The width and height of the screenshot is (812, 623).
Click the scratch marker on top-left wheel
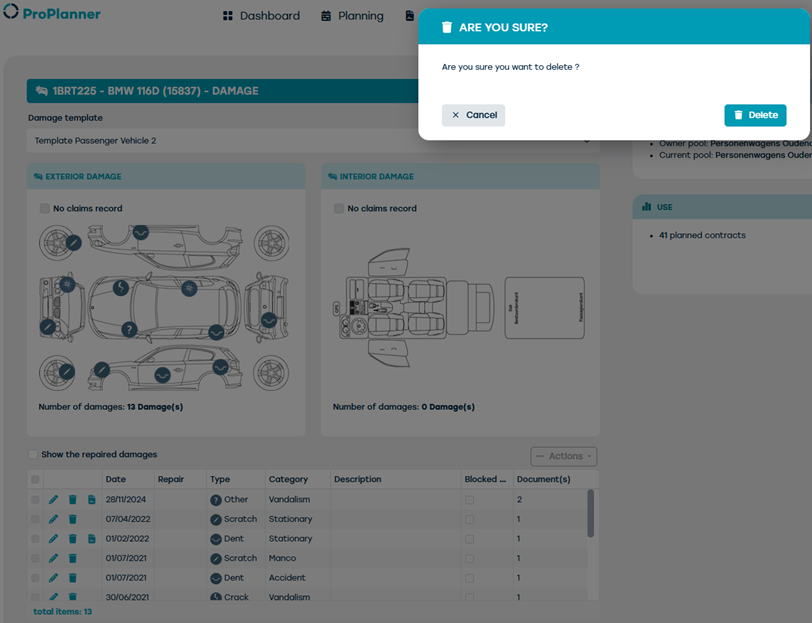click(74, 242)
